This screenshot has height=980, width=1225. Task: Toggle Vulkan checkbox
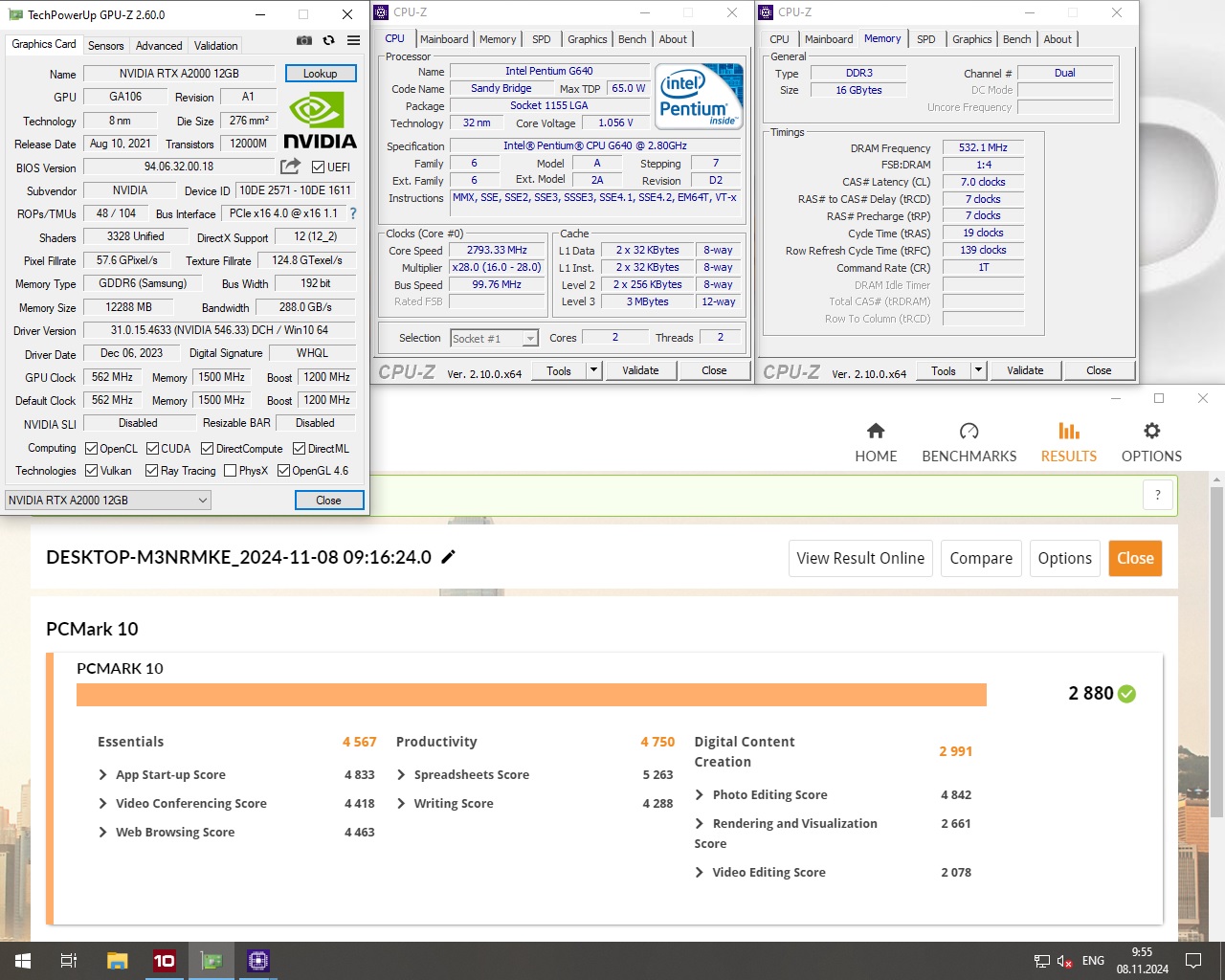pyautogui.click(x=91, y=470)
